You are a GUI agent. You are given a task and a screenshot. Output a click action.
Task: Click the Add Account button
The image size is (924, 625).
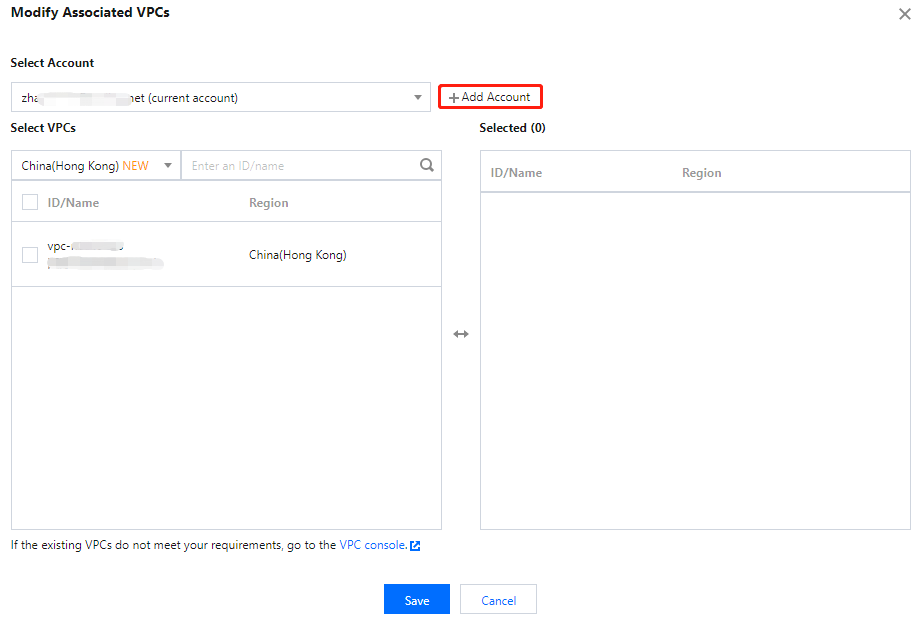(490, 97)
